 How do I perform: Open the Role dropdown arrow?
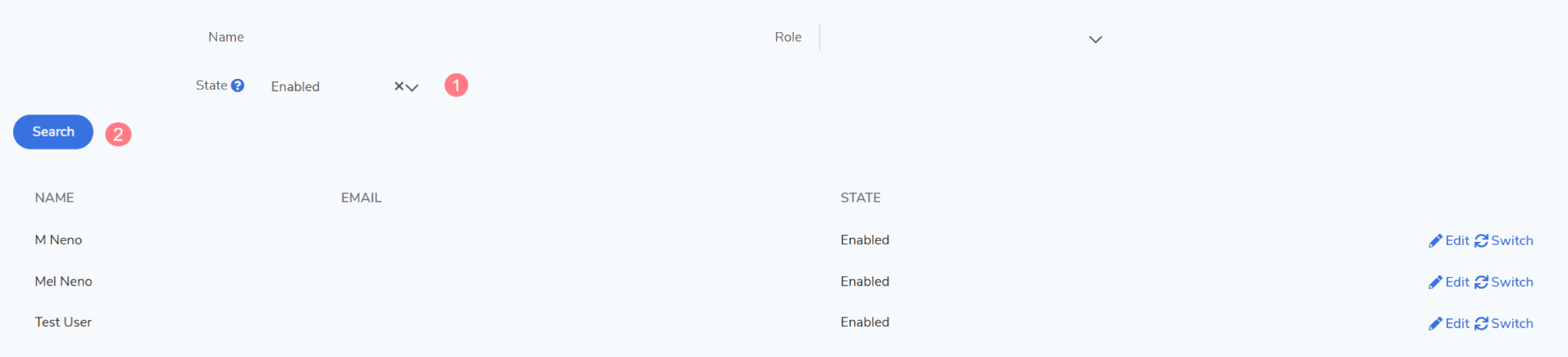pos(1095,39)
